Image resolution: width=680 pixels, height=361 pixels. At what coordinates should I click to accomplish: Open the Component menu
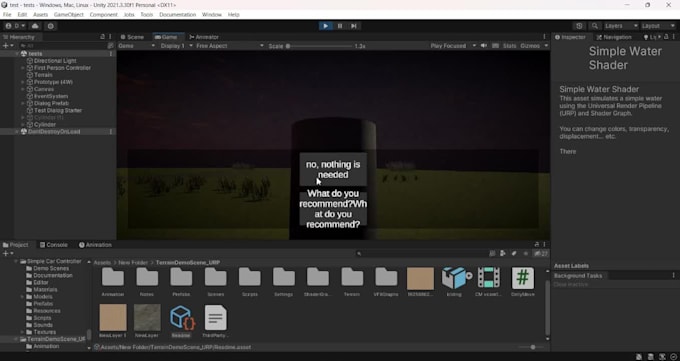click(x=103, y=14)
